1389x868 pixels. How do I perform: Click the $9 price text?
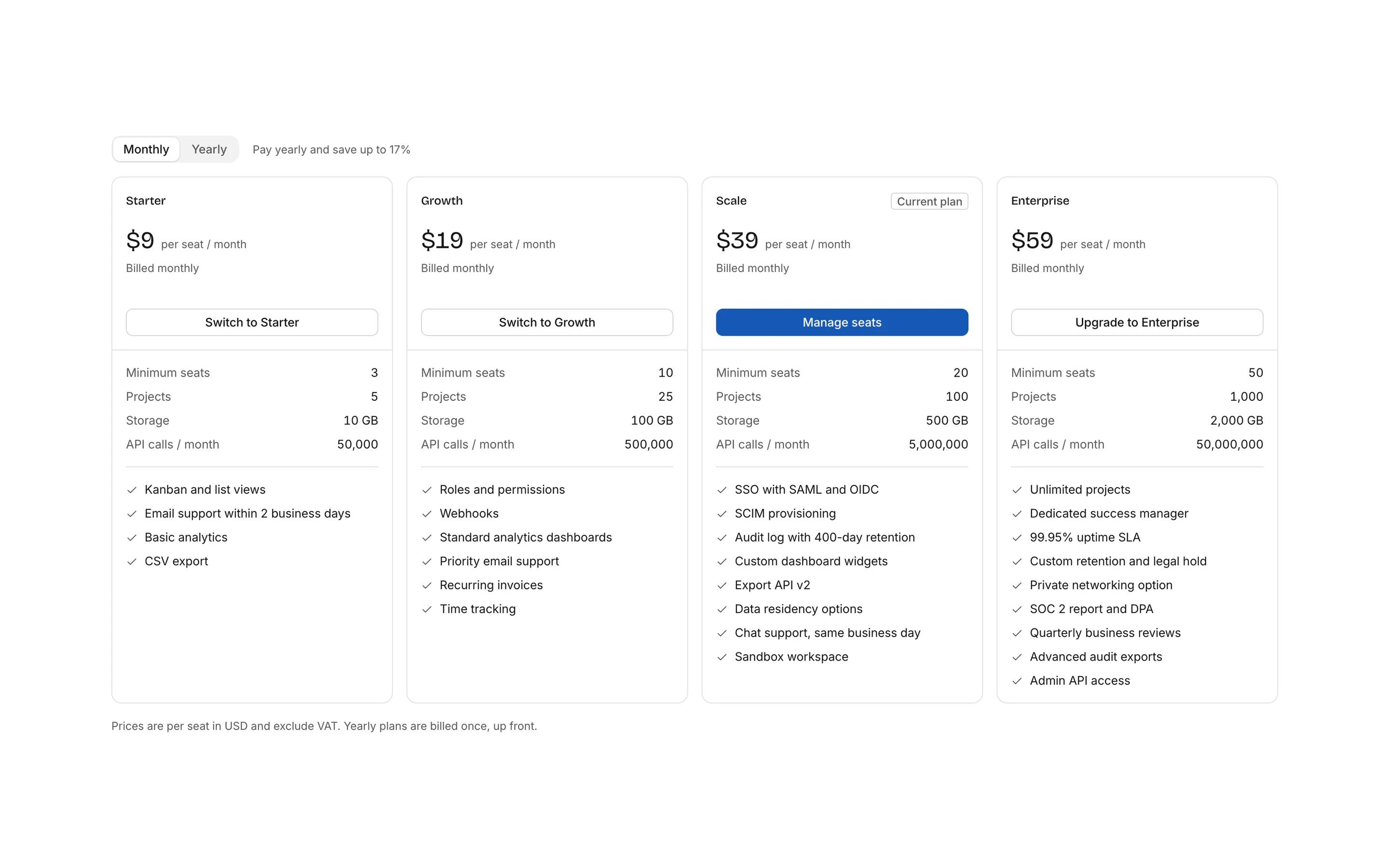point(140,240)
